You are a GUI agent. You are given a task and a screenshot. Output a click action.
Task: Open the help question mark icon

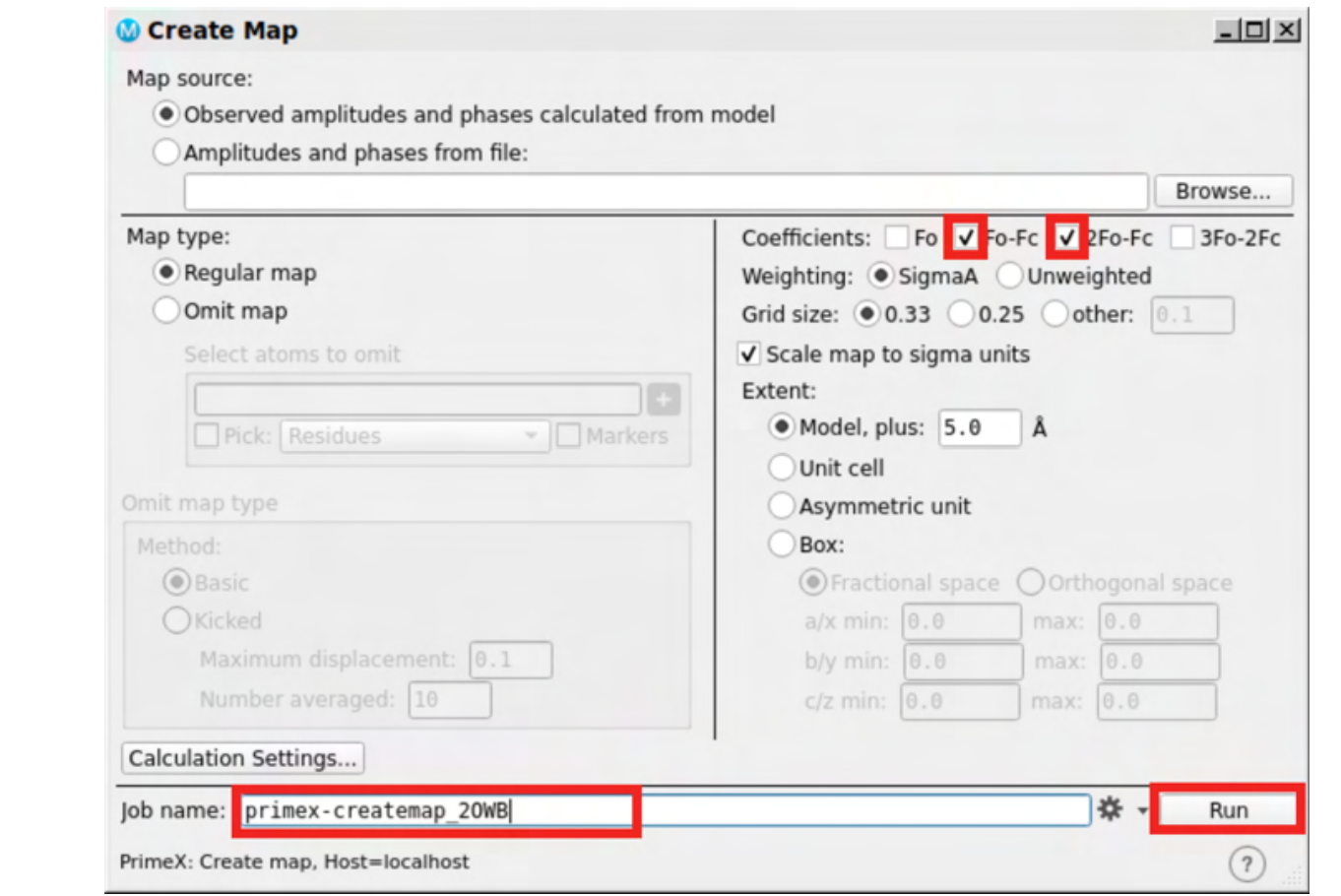[x=1246, y=864]
